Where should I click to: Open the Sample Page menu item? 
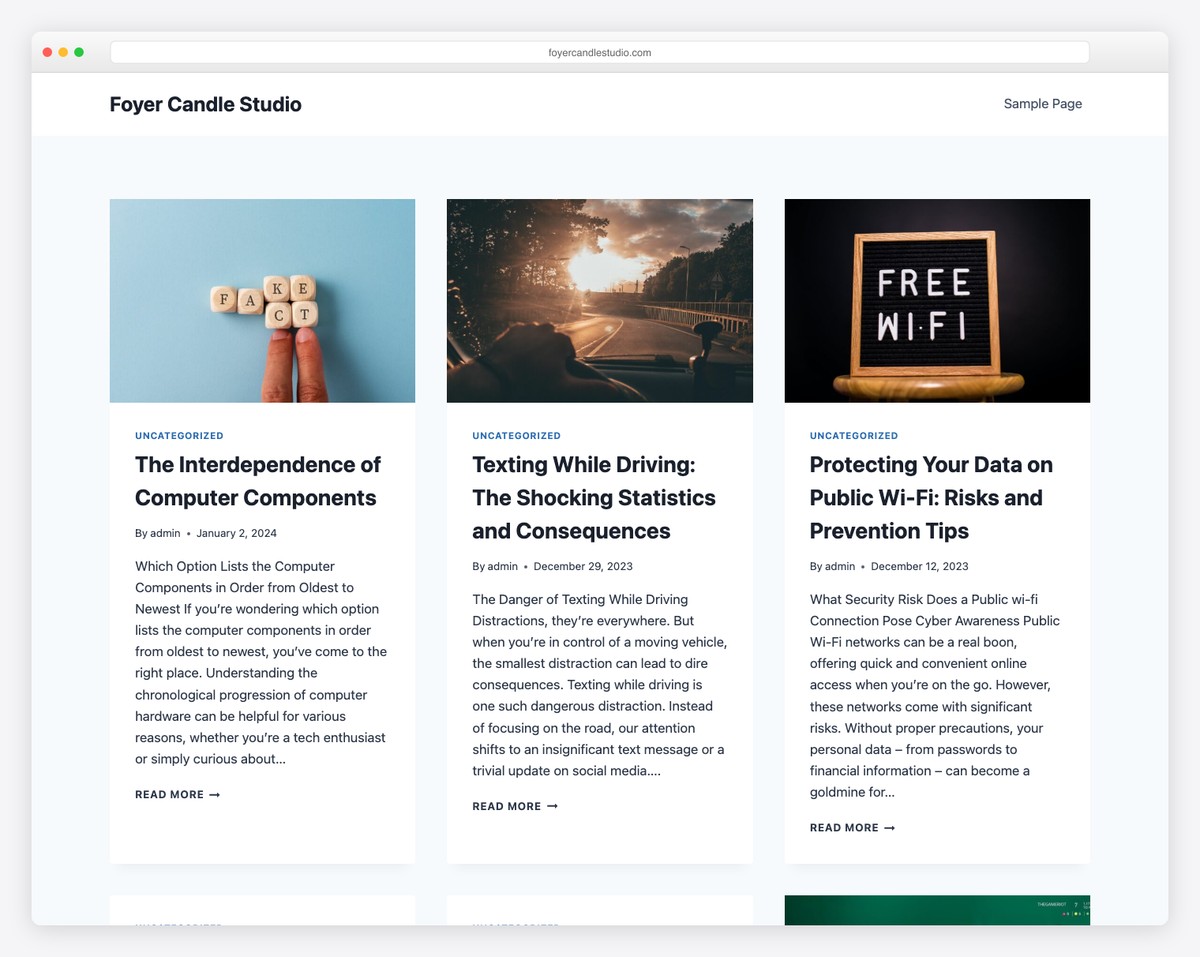(1042, 104)
